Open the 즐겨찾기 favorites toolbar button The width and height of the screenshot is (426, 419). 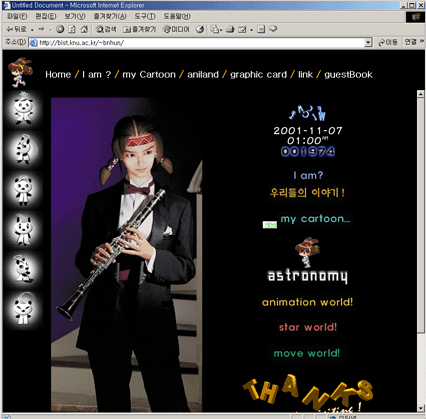(139, 29)
